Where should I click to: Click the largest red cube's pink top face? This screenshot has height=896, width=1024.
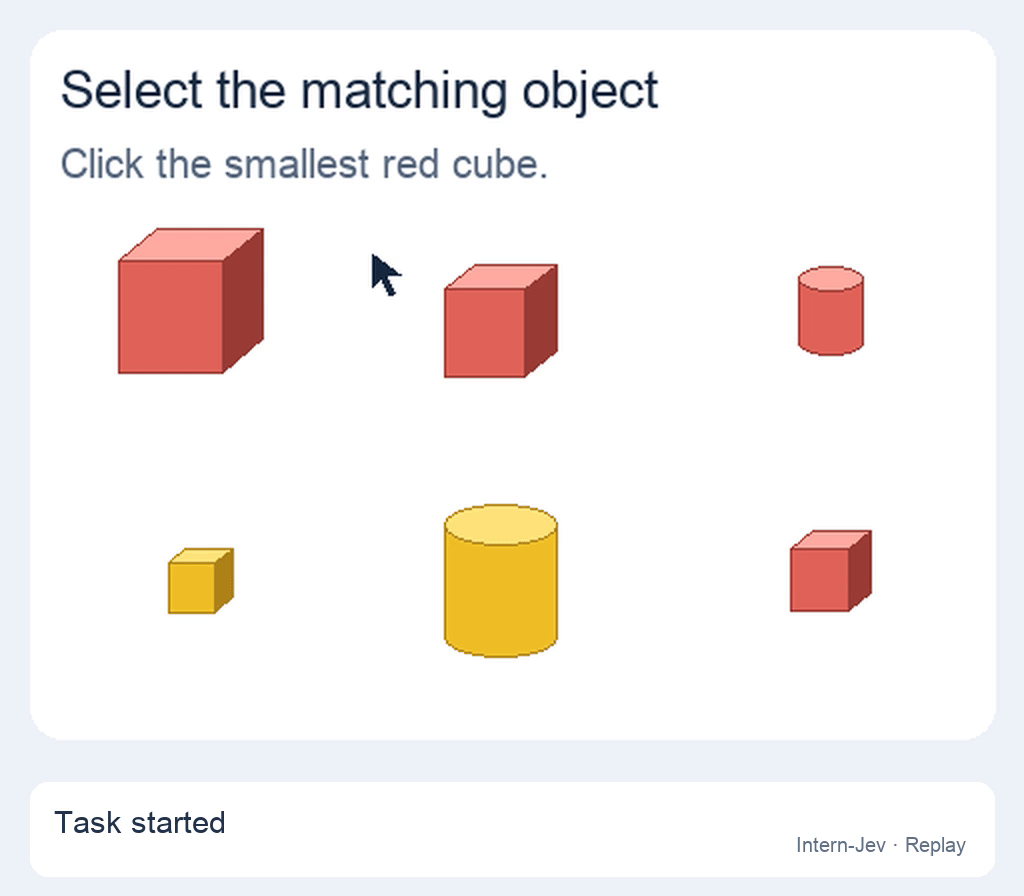coord(191,245)
